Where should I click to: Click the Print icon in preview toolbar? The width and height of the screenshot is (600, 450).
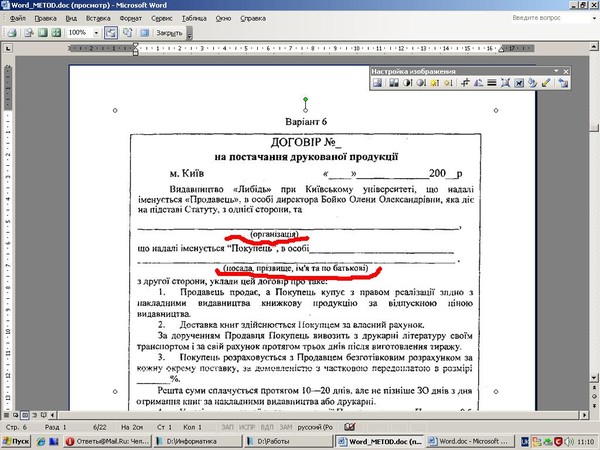[12, 33]
